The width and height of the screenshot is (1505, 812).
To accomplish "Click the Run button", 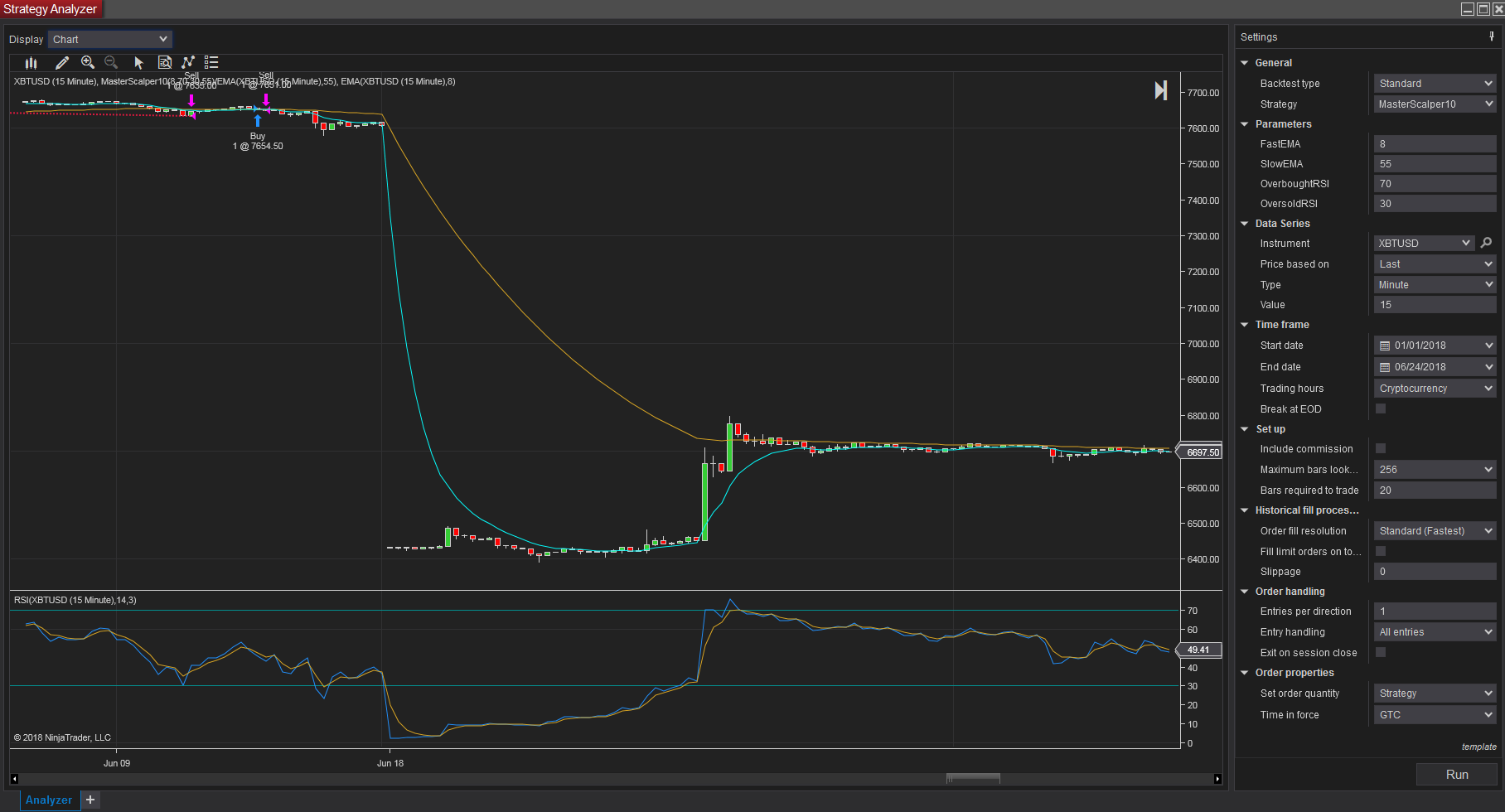I will pos(1457,775).
